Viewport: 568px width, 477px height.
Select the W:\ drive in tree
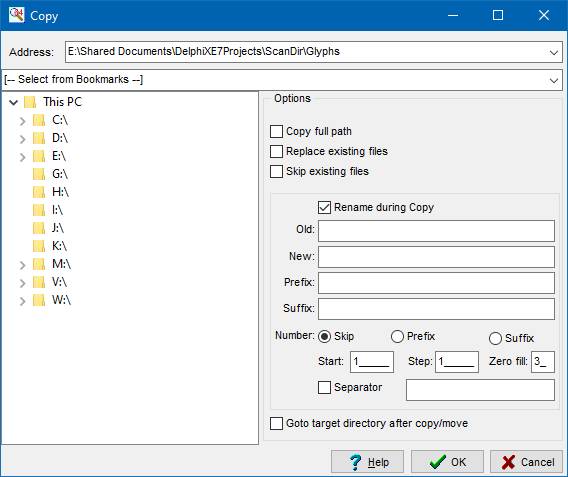pos(61,300)
